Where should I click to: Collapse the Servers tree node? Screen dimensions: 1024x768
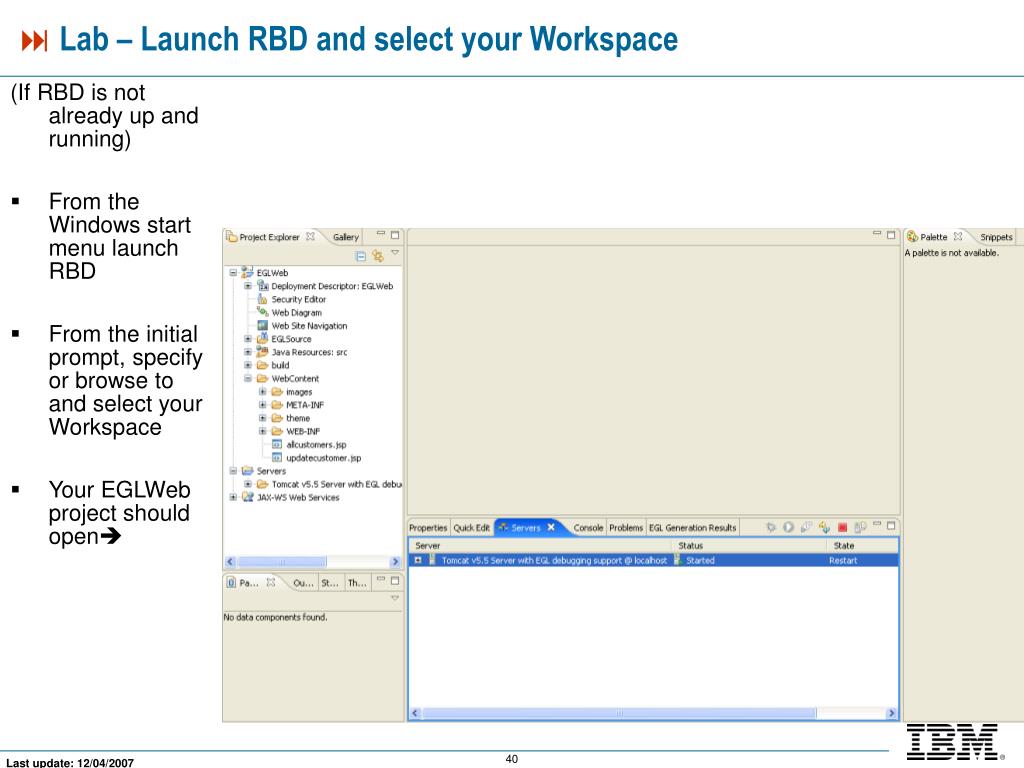(x=233, y=471)
